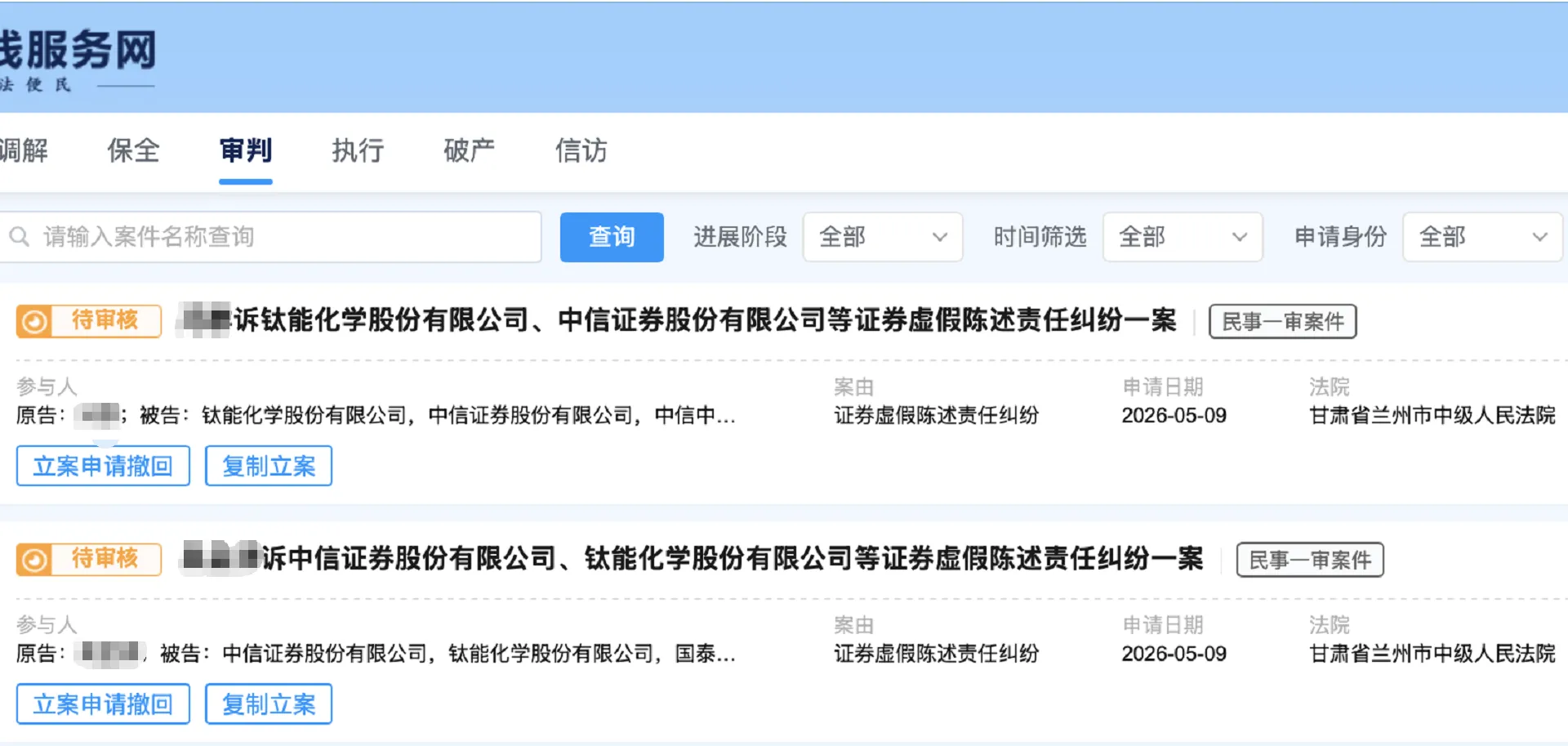Click the search magnifier icon in the case name field
1568x746 pixels.
(20, 237)
